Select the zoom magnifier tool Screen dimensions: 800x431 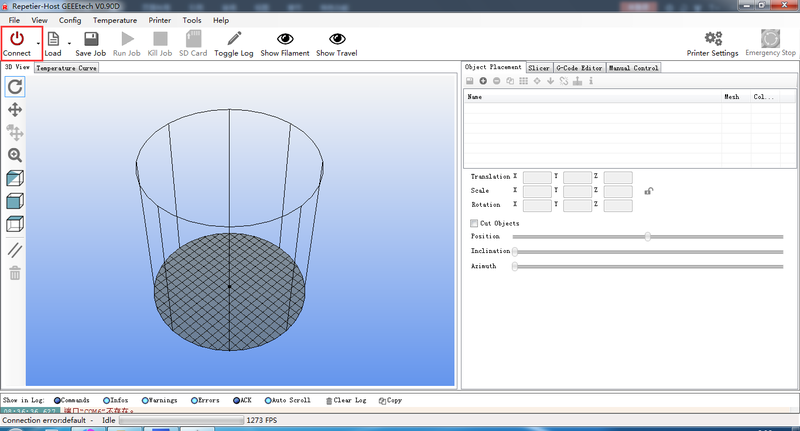[15, 155]
